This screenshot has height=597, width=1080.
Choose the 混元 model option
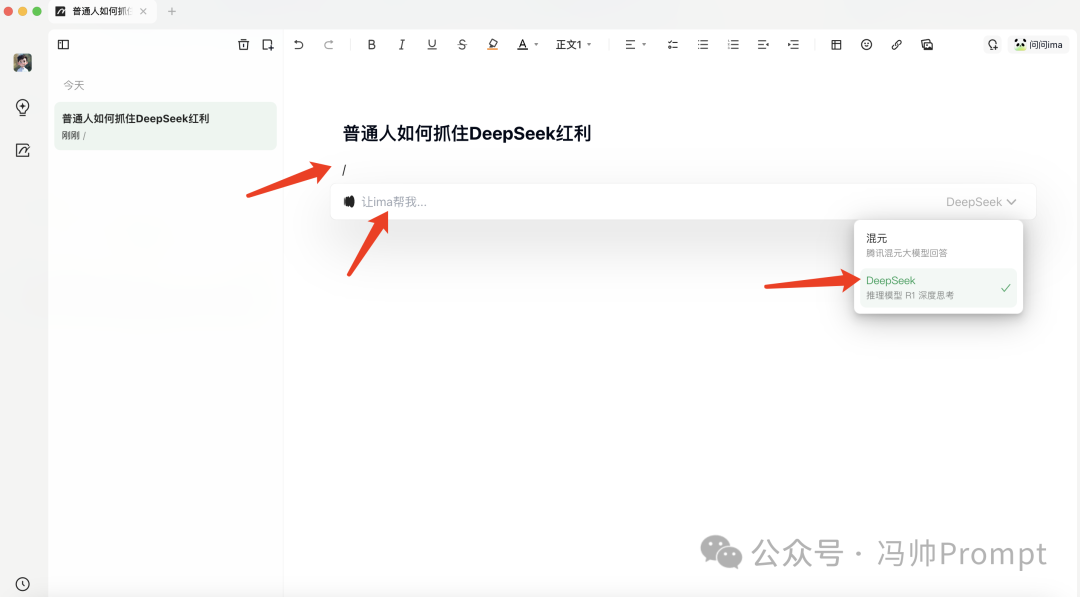[x=938, y=246]
